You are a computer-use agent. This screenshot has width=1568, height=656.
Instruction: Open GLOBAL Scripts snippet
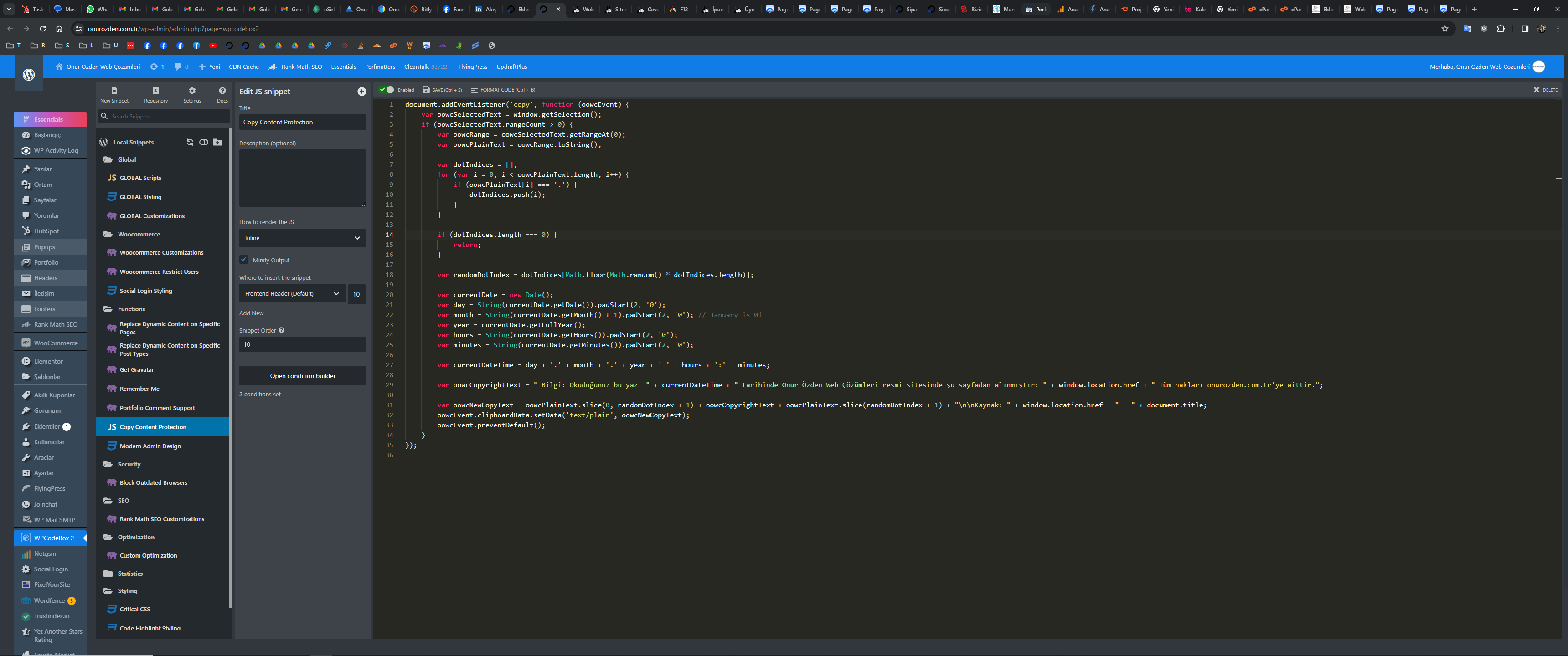[140, 178]
